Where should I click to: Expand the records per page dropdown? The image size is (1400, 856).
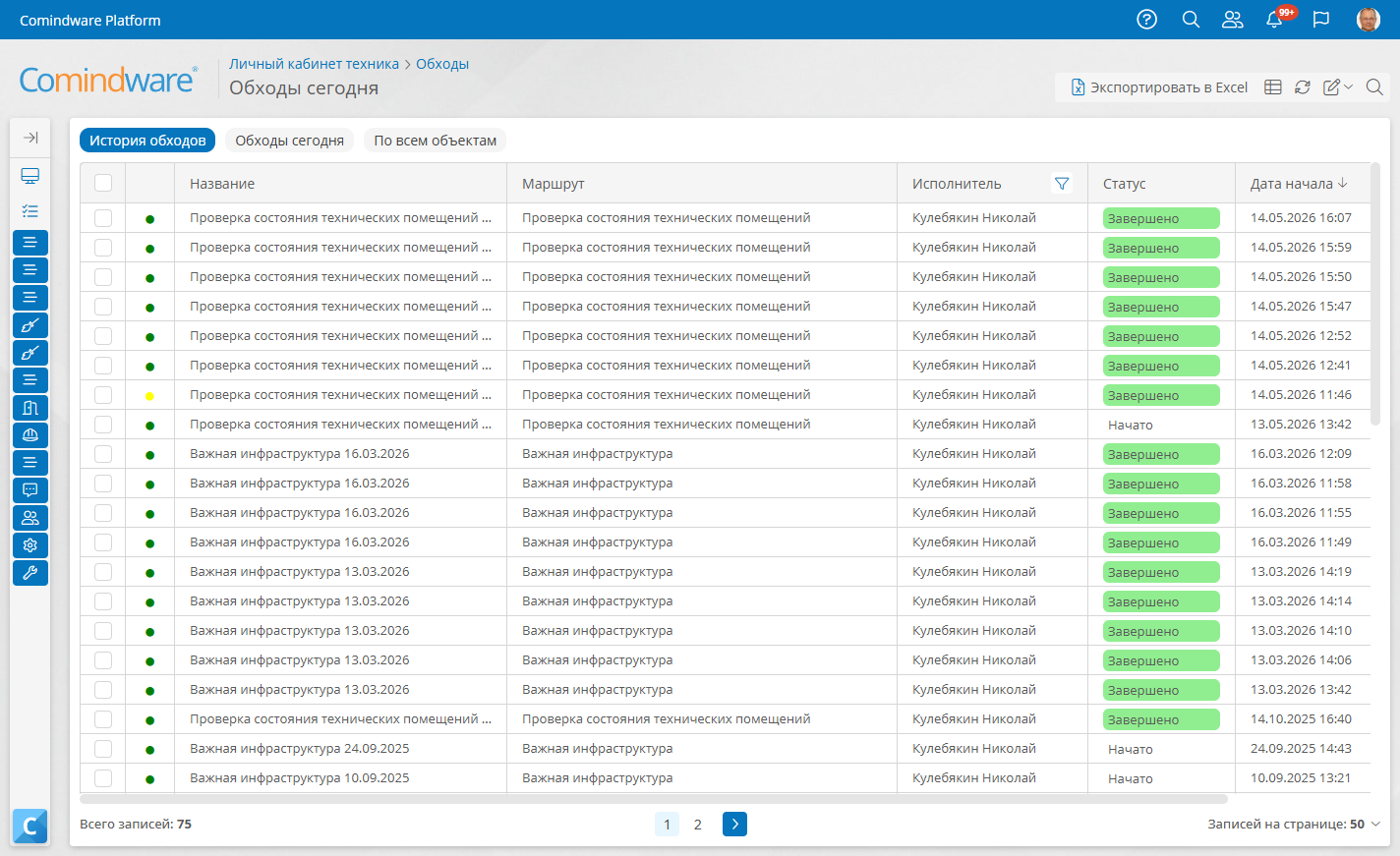pos(1294,825)
